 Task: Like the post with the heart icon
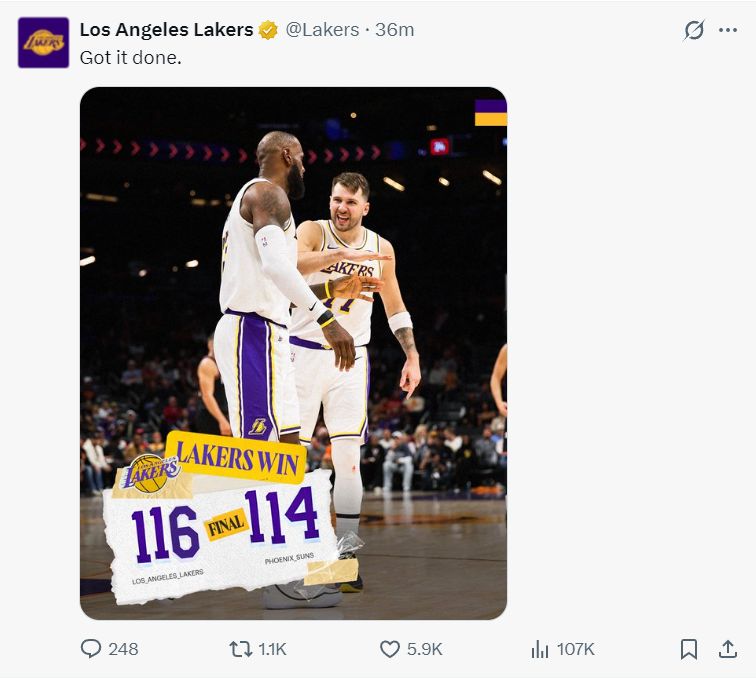(390, 649)
